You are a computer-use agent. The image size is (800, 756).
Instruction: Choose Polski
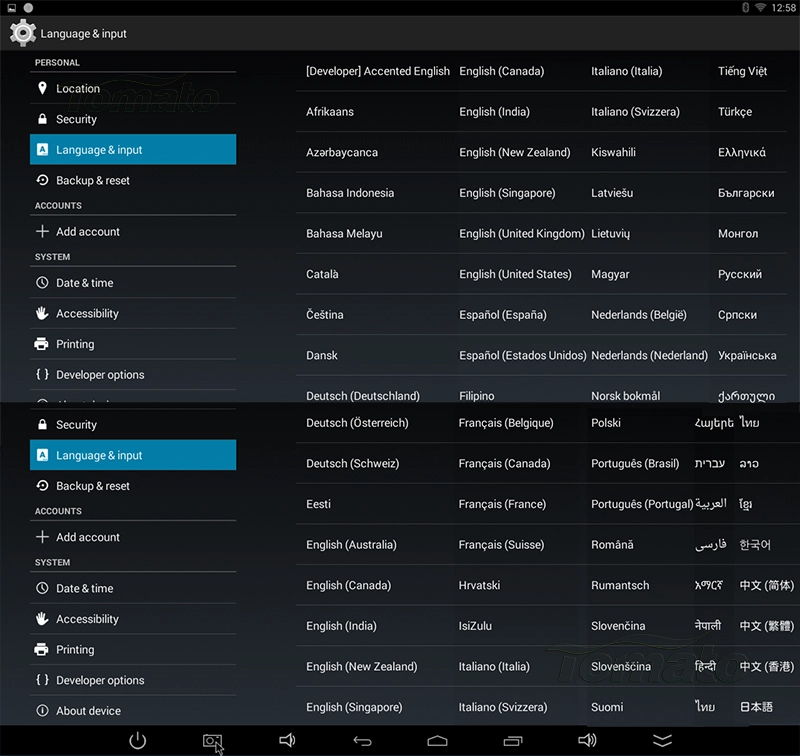pos(606,423)
